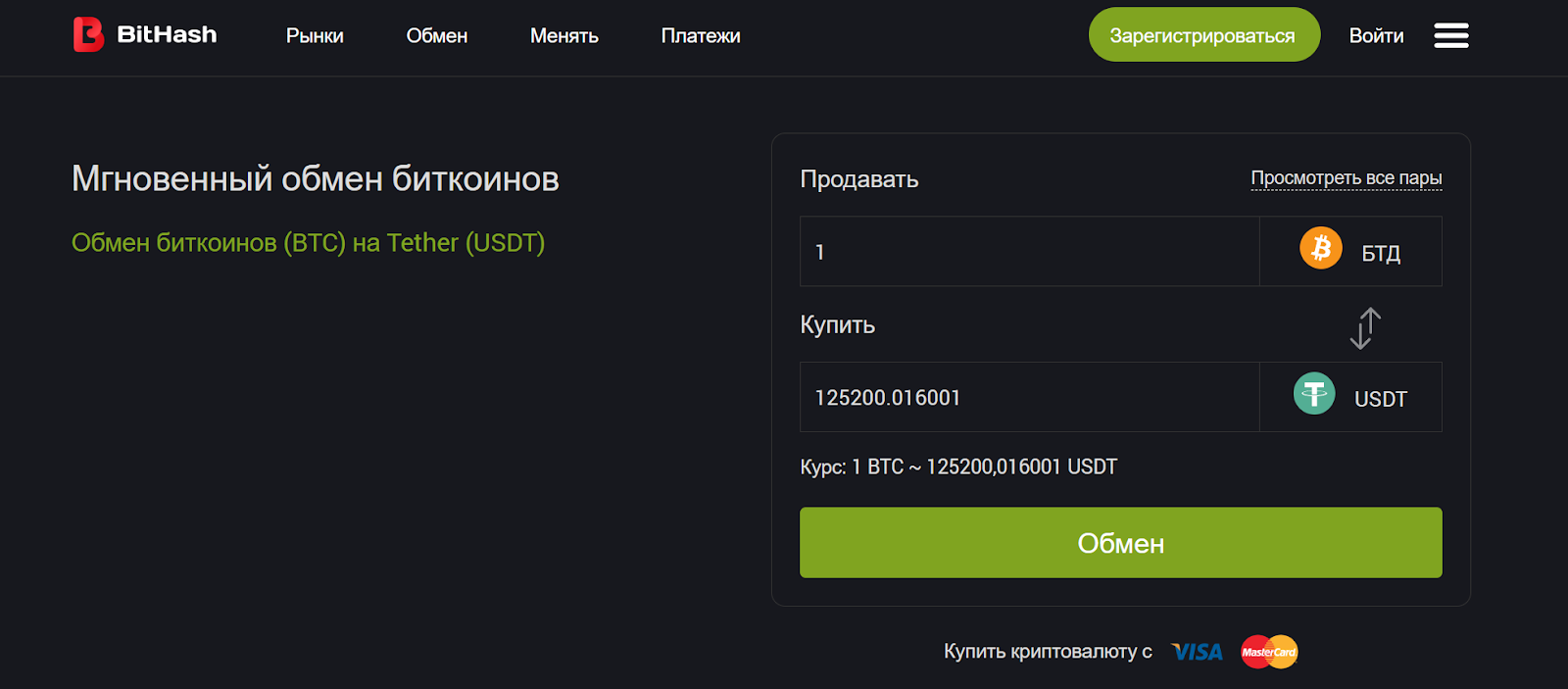Click the red BitHash logo icon
1568x689 pixels.
pos(88,35)
